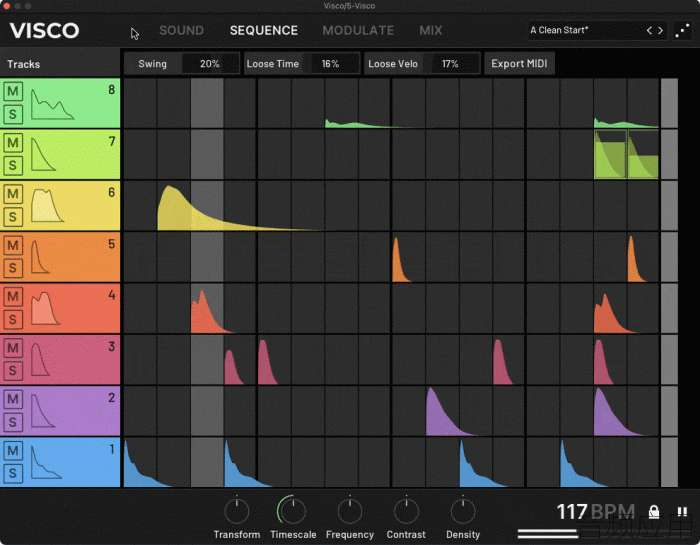
Task: Mute track 4
Action: coord(13,297)
